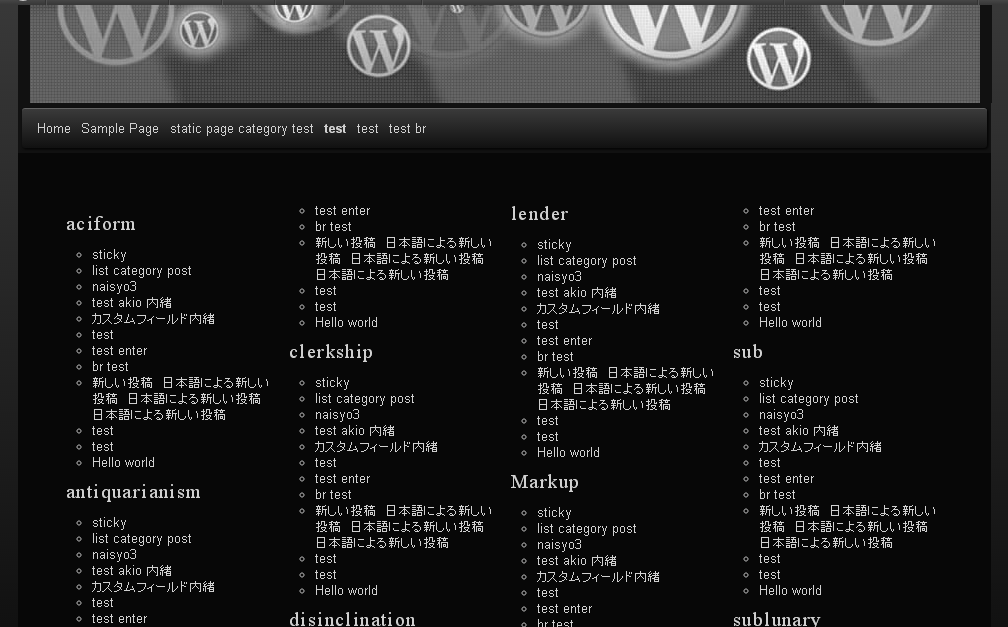Open the 新しい投稿 post under lender
This screenshot has width=1008, height=627.
(626, 388)
